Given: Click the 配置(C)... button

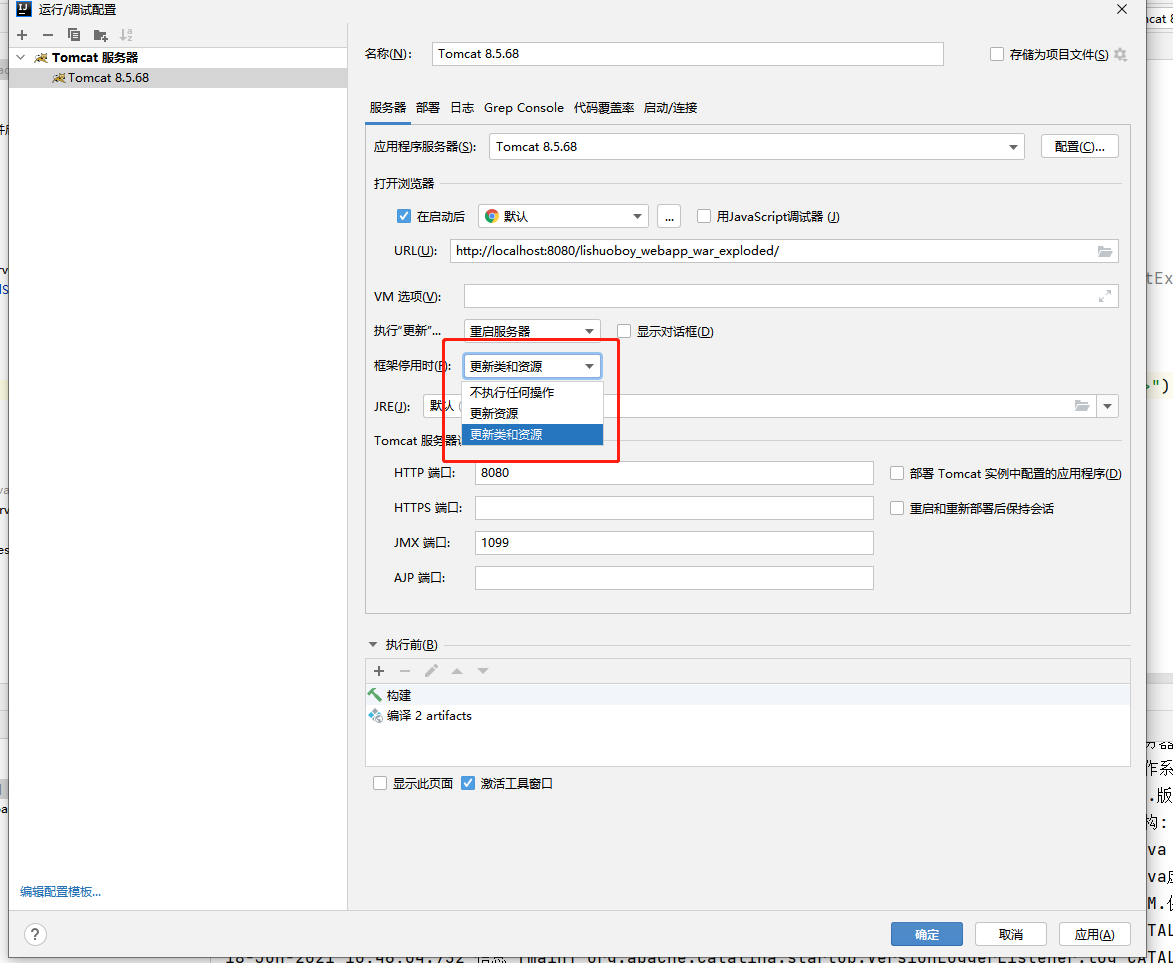Looking at the screenshot, I should pyautogui.click(x=1079, y=147).
